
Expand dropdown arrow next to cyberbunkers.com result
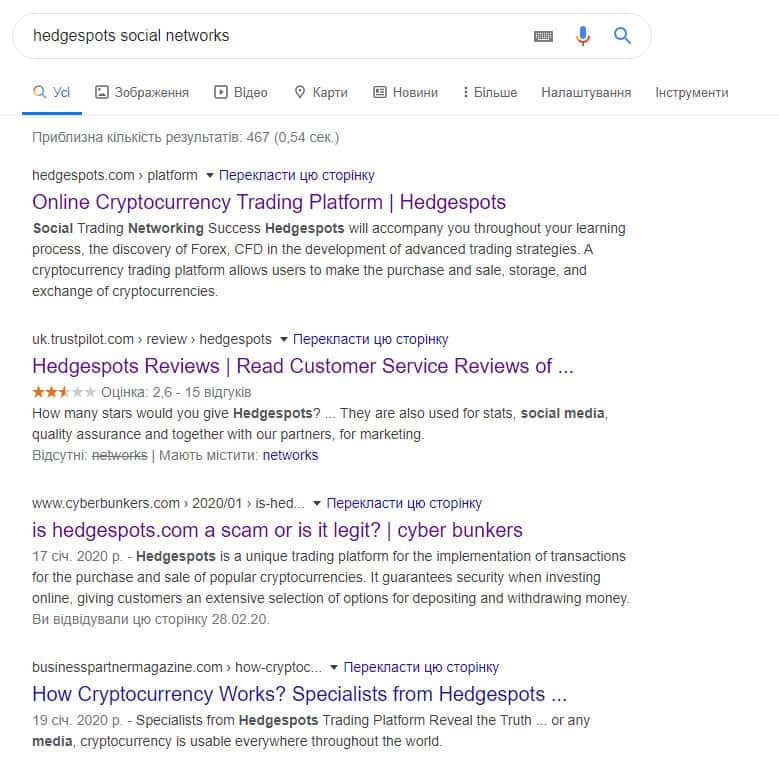click(316, 503)
